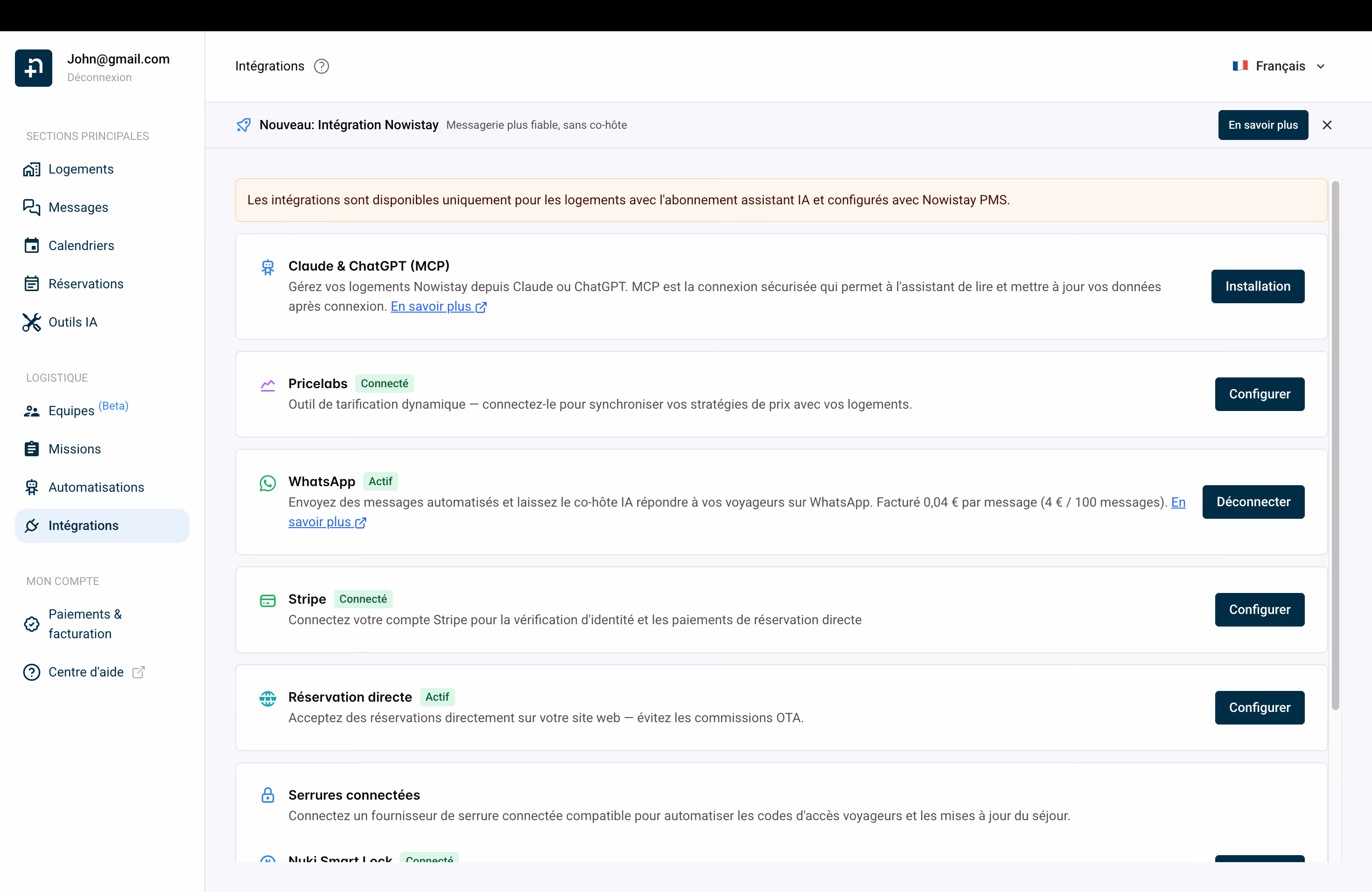Click Déconnexion under the email

[x=99, y=78]
